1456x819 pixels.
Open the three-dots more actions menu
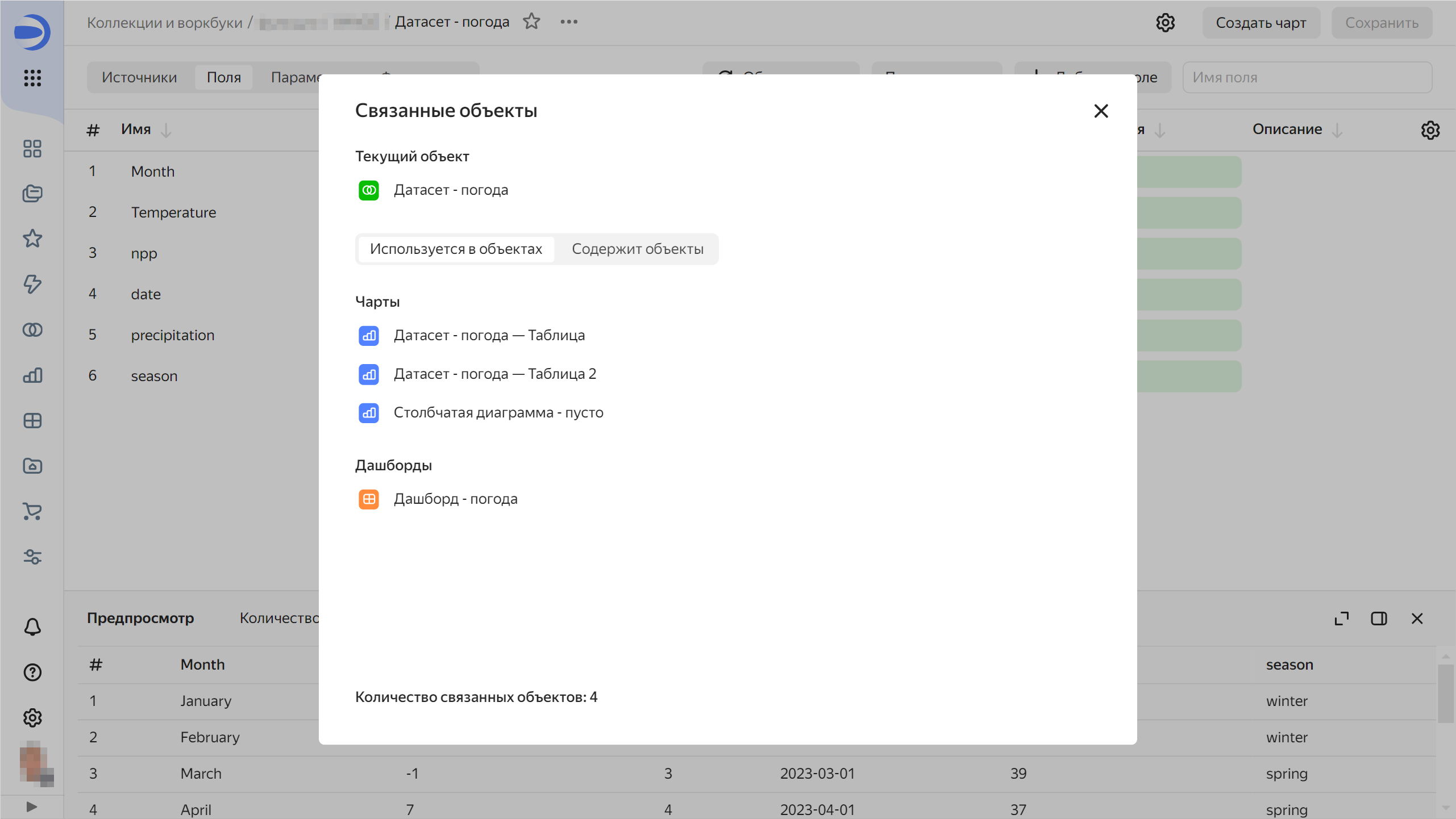tap(568, 22)
